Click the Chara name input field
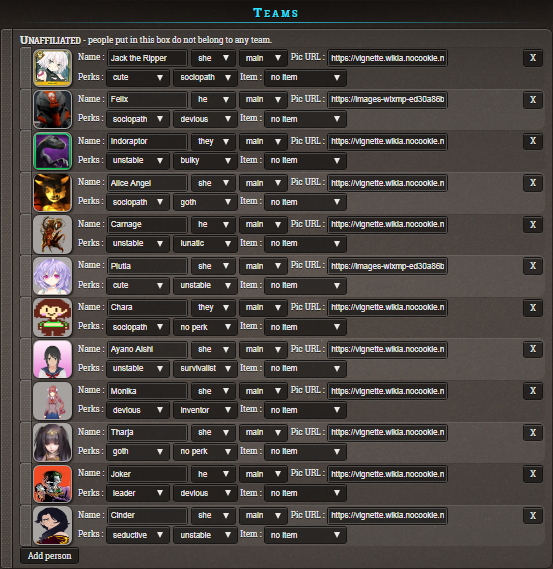 coord(147,308)
